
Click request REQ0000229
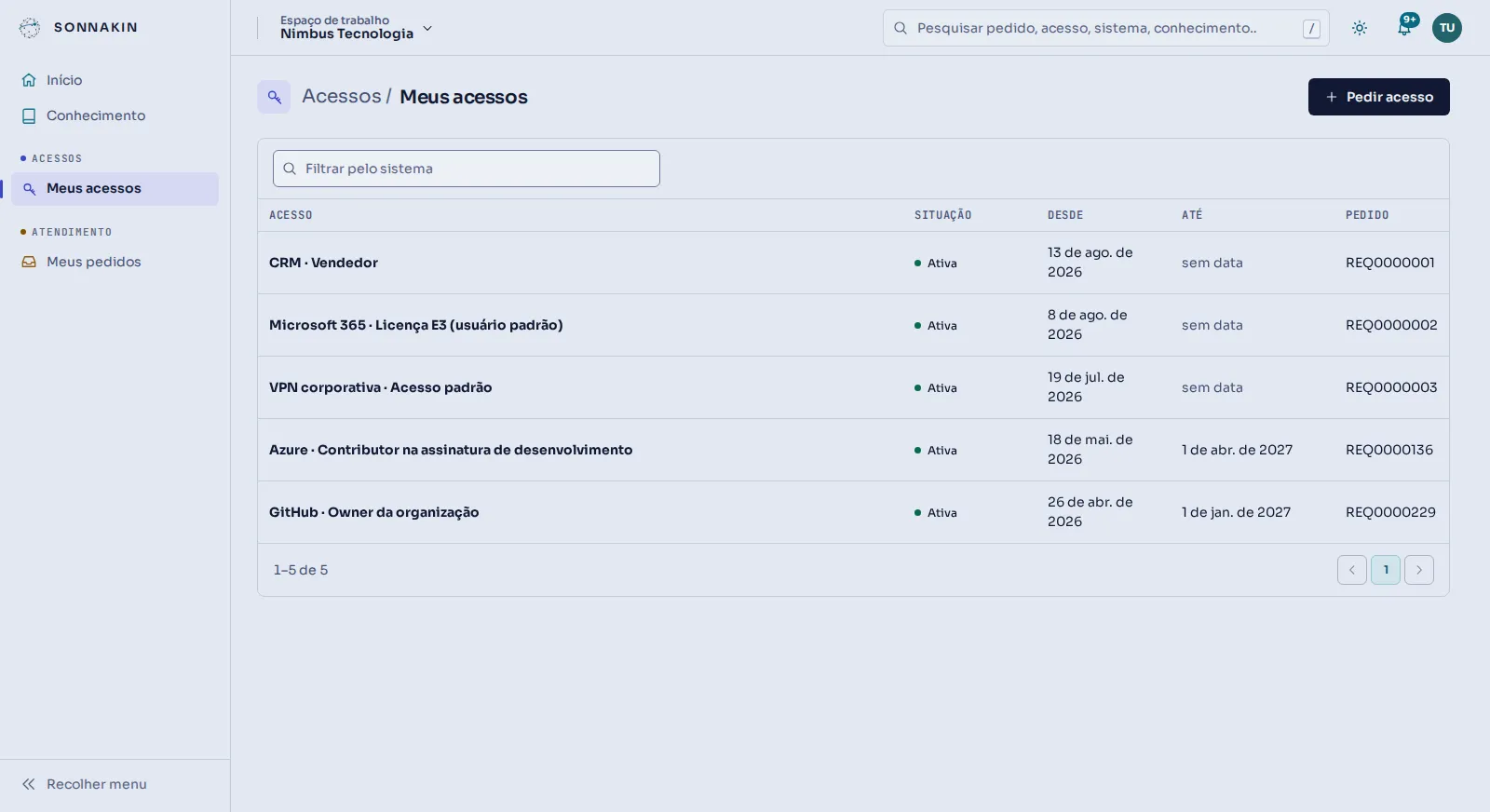click(x=1390, y=512)
